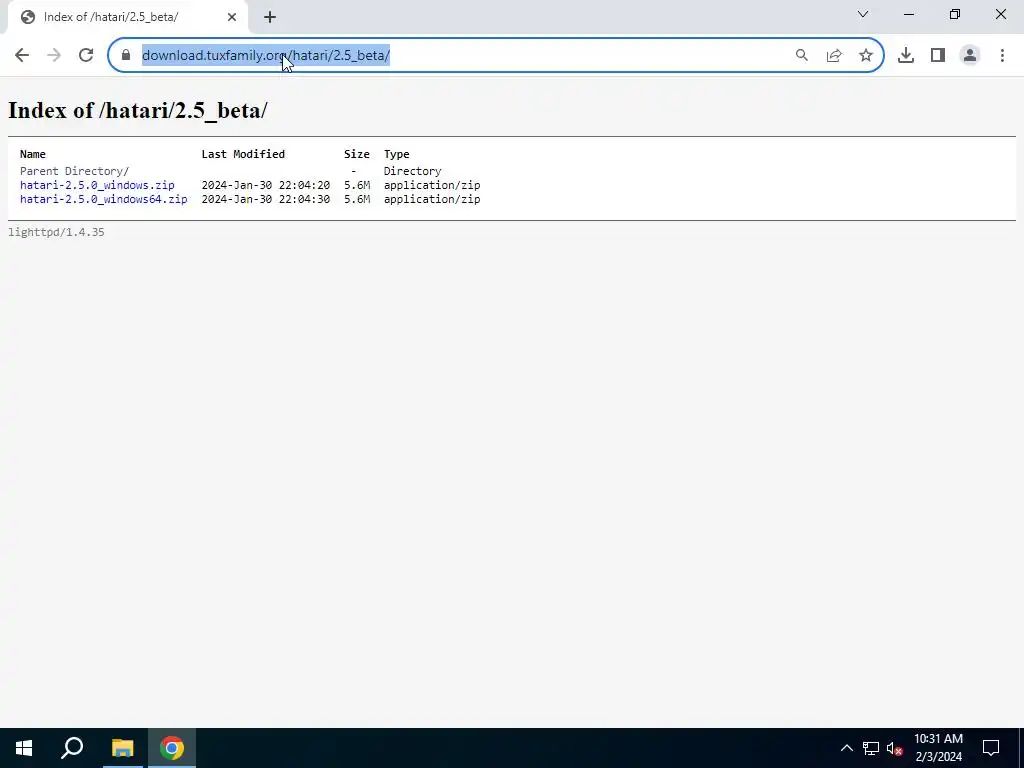Image resolution: width=1024 pixels, height=768 pixels.
Task: Reload the current page
Action: point(86,56)
